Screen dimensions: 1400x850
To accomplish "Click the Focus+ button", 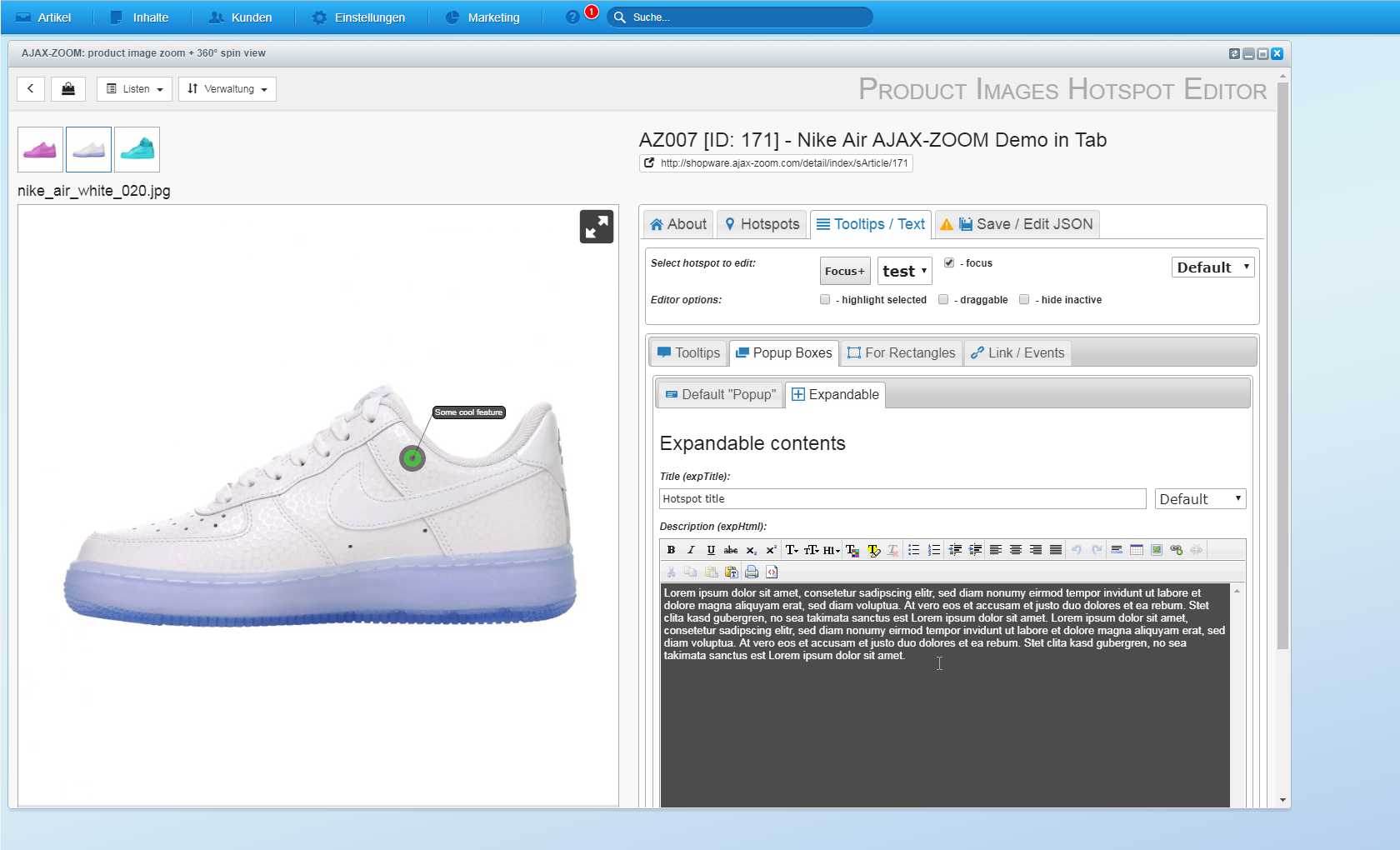I will point(845,271).
